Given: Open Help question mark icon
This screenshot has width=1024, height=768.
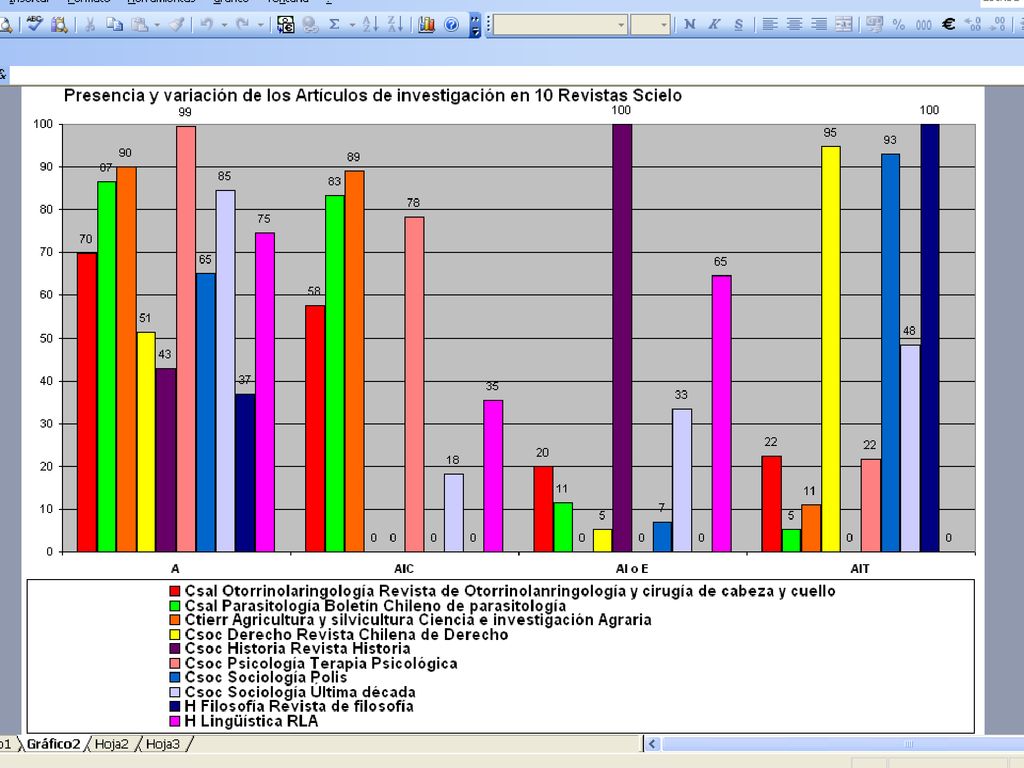Looking at the screenshot, I should click(x=451, y=25).
